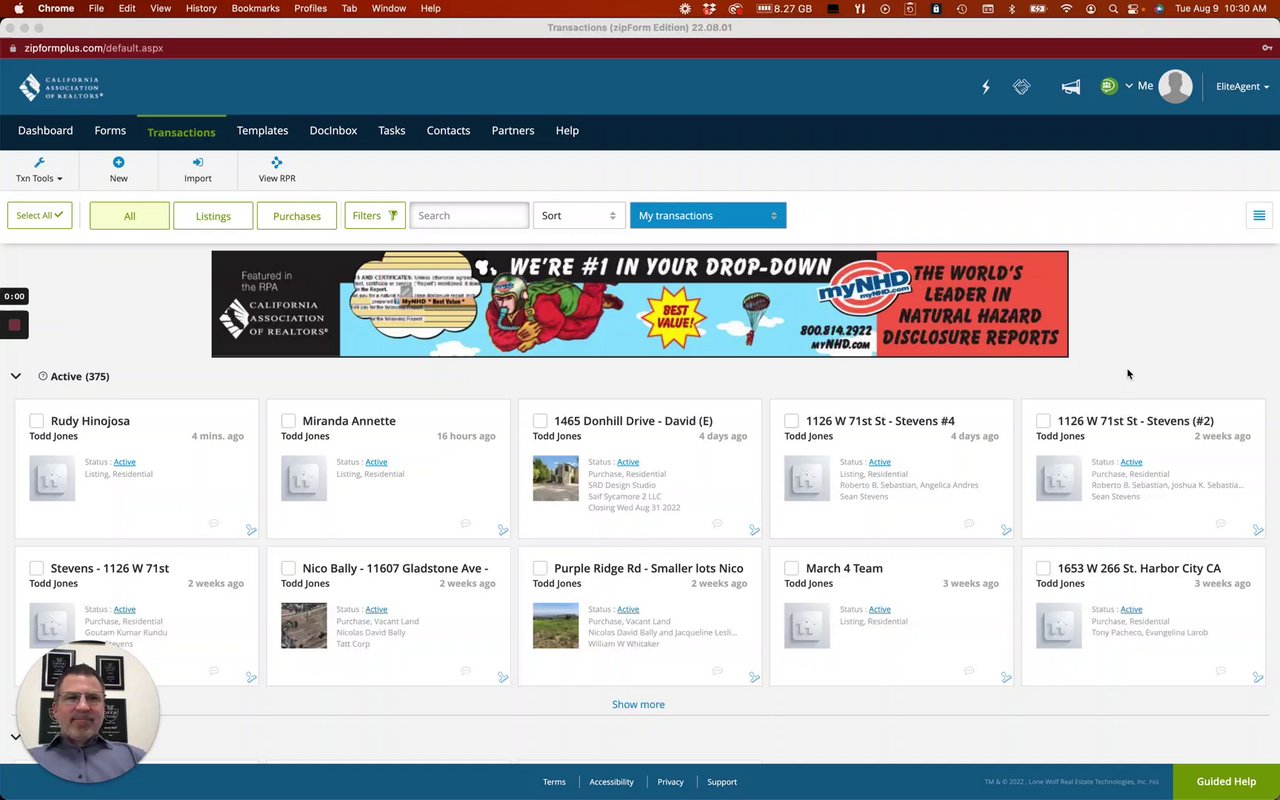The height and width of the screenshot is (800, 1280).
Task: Check the 1126 W 71st St Stevens (#2) checkbox
Action: coord(1043,421)
